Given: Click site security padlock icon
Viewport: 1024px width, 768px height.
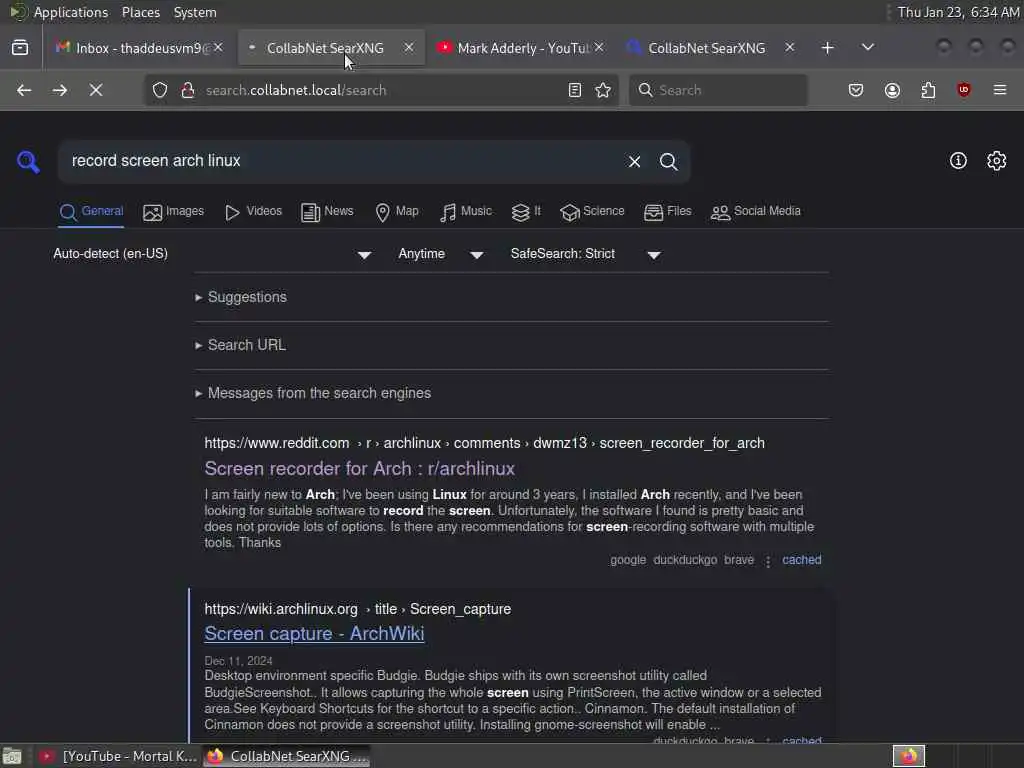Looking at the screenshot, I should tap(188, 90).
